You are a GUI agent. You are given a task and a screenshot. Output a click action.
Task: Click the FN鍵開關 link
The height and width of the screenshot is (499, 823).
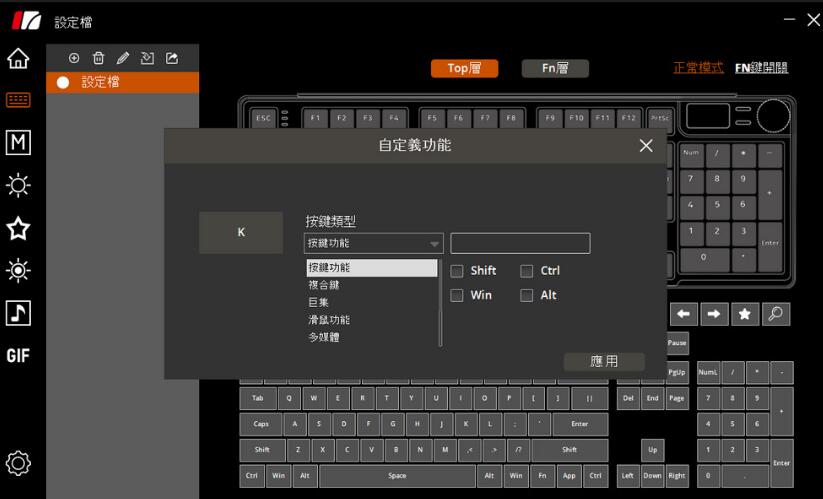762,68
